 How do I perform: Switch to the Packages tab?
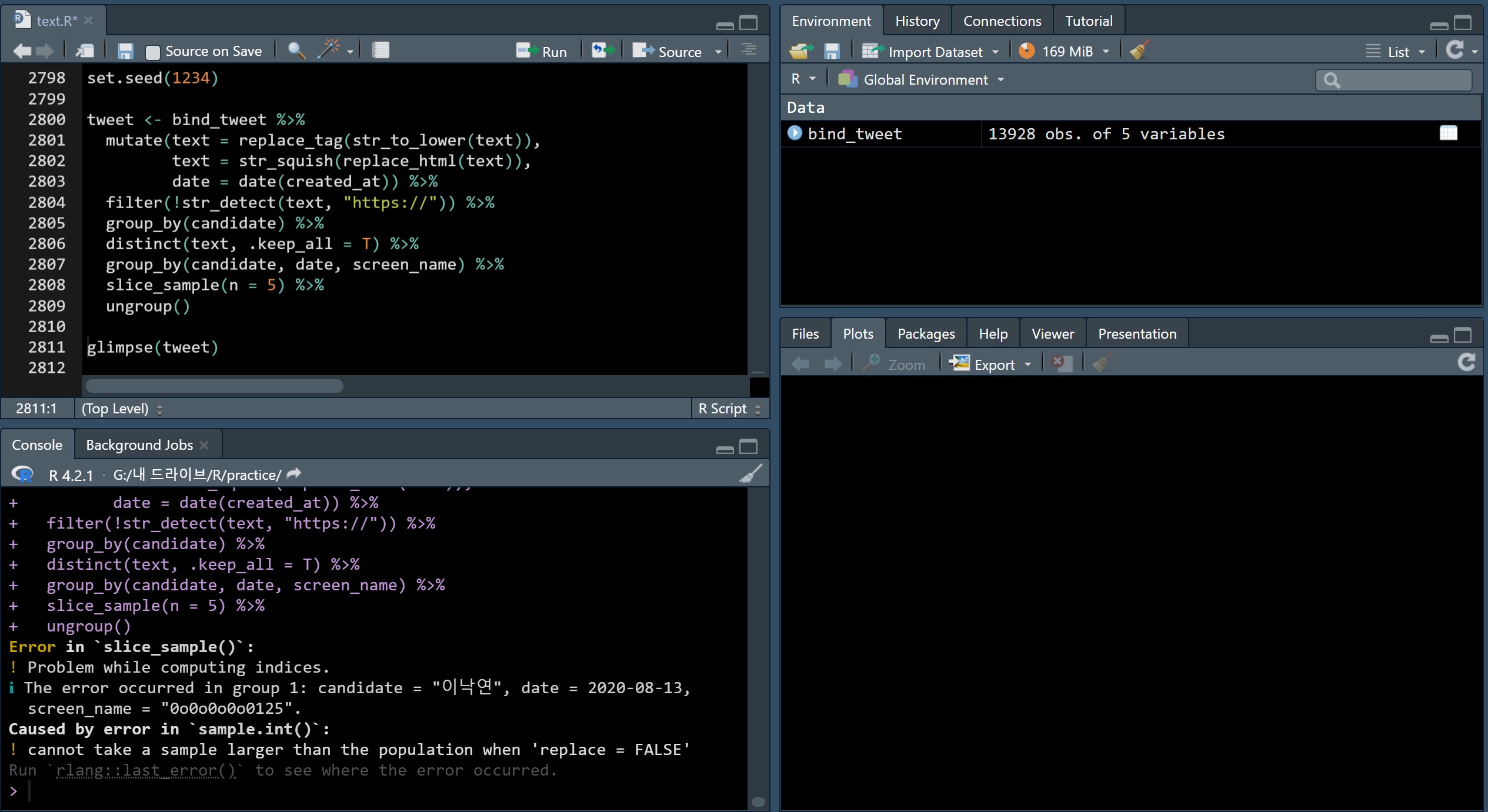[x=926, y=334]
